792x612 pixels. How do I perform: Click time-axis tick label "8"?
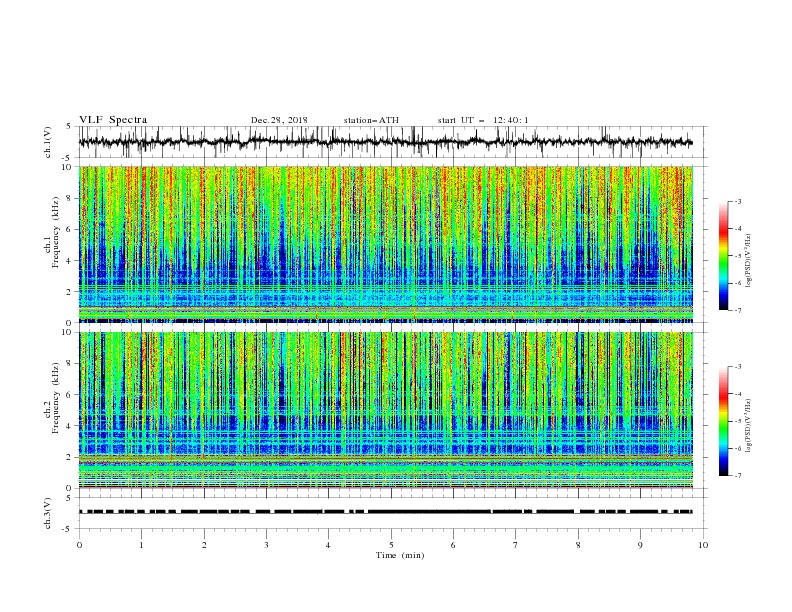[x=578, y=545]
